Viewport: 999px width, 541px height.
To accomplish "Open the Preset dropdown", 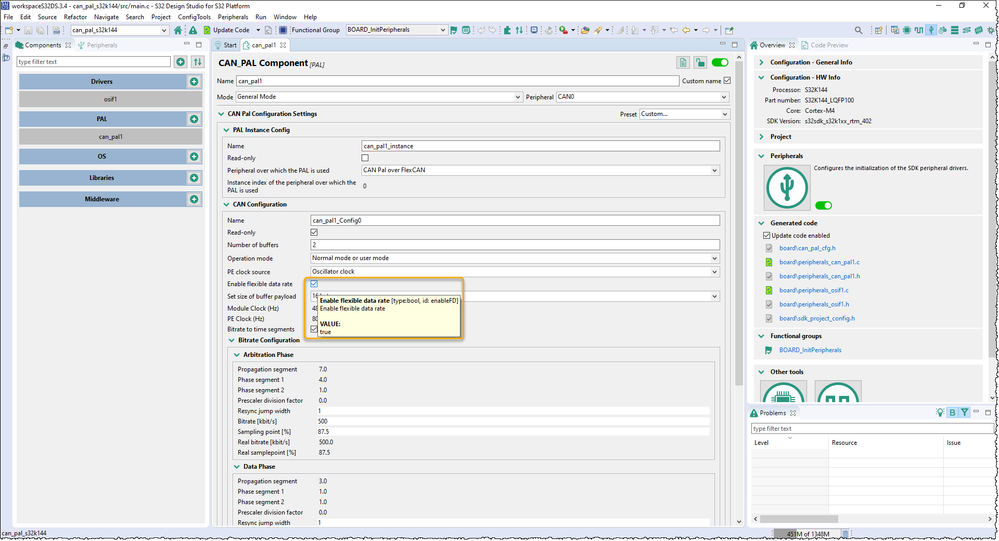I will (684, 114).
